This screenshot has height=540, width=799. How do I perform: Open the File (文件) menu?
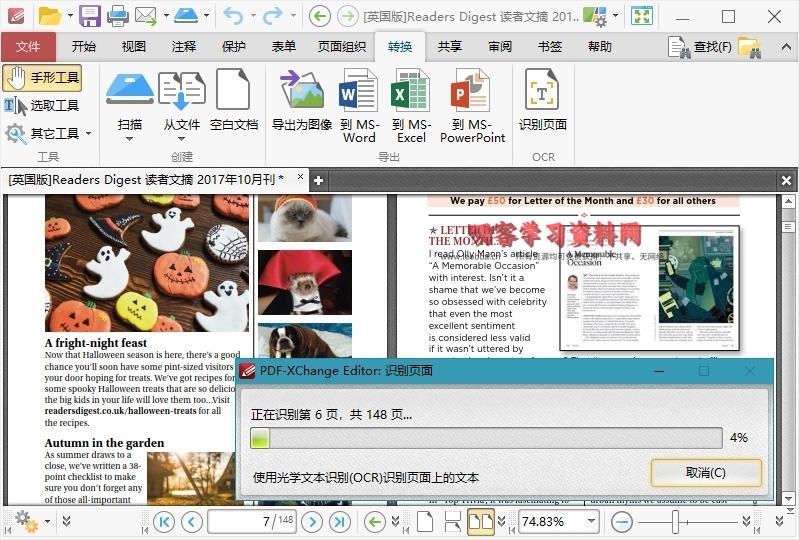click(x=28, y=47)
